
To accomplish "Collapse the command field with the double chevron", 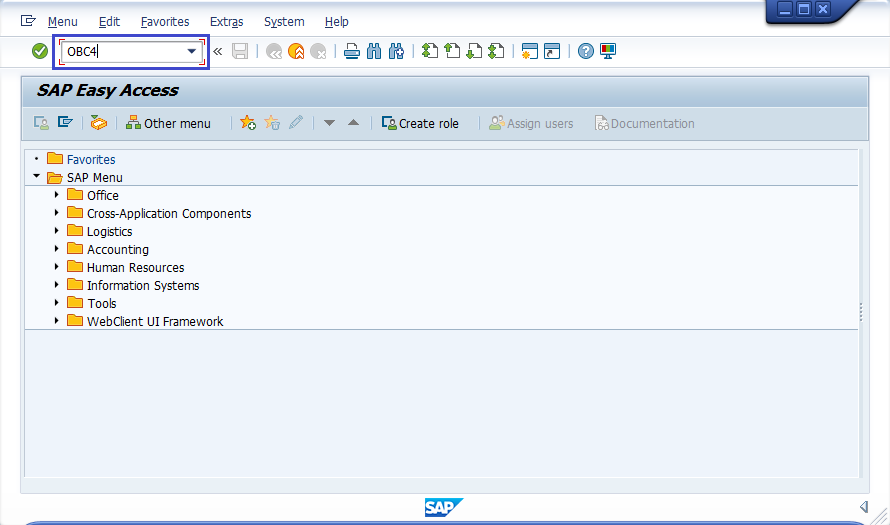I will pos(217,52).
